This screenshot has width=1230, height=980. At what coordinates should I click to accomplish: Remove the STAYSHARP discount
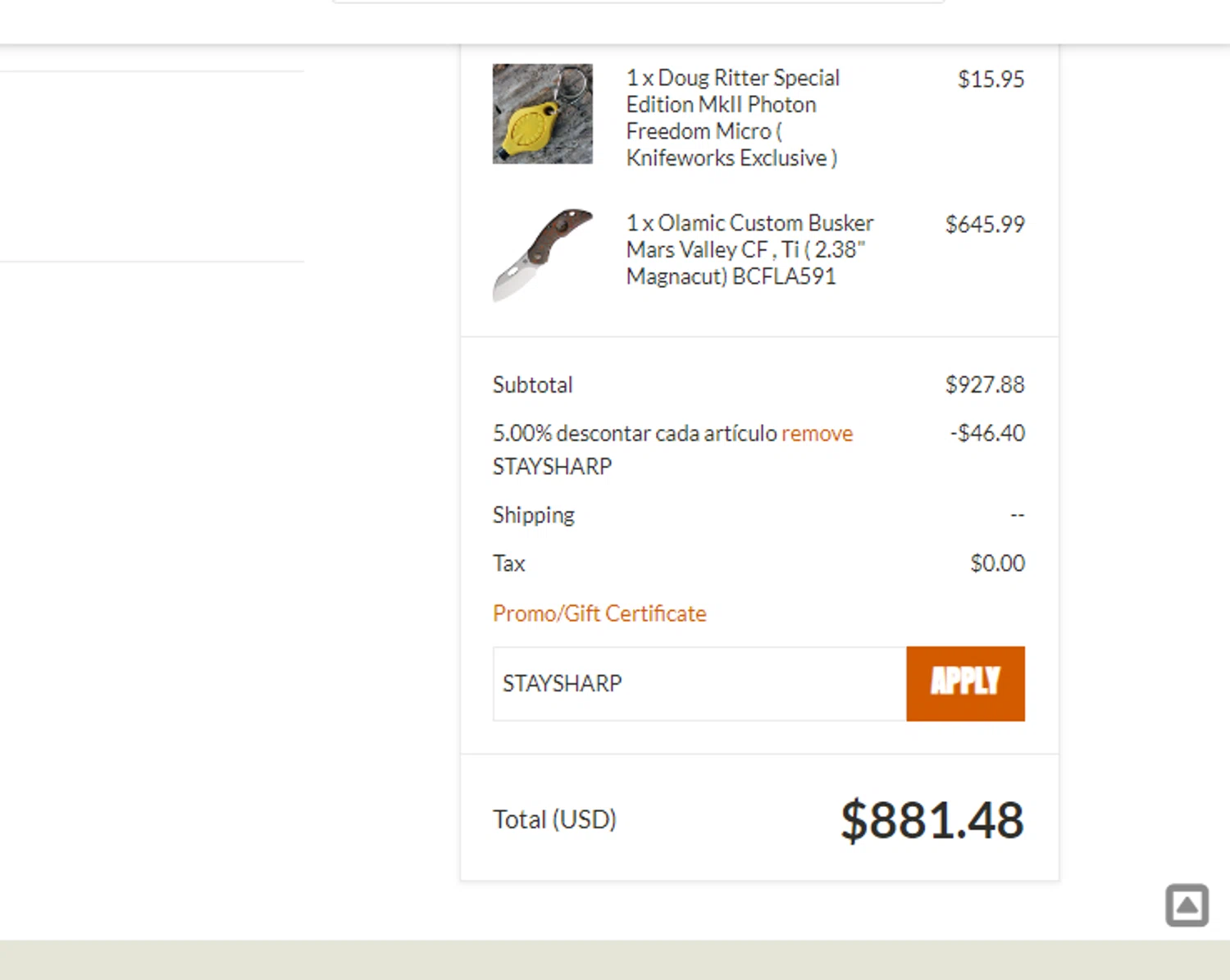point(817,433)
